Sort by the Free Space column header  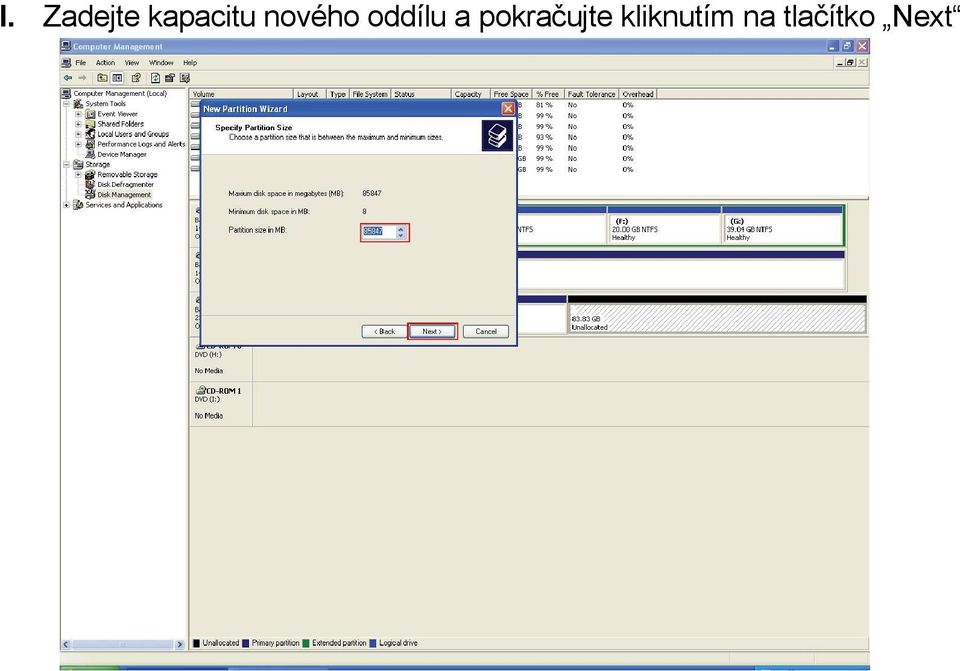pyautogui.click(x=511, y=94)
